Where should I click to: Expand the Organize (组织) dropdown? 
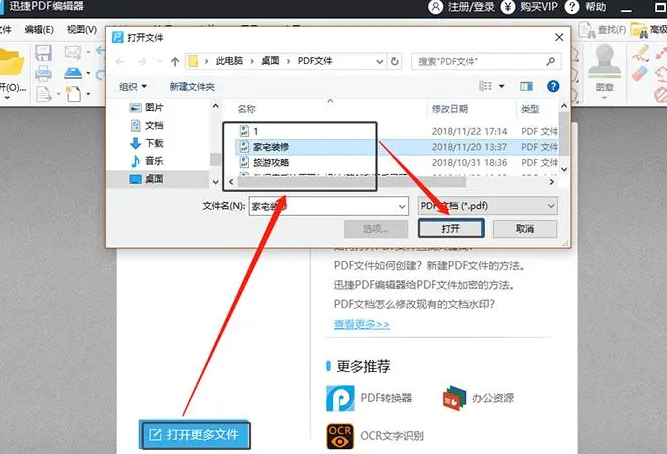(133, 86)
